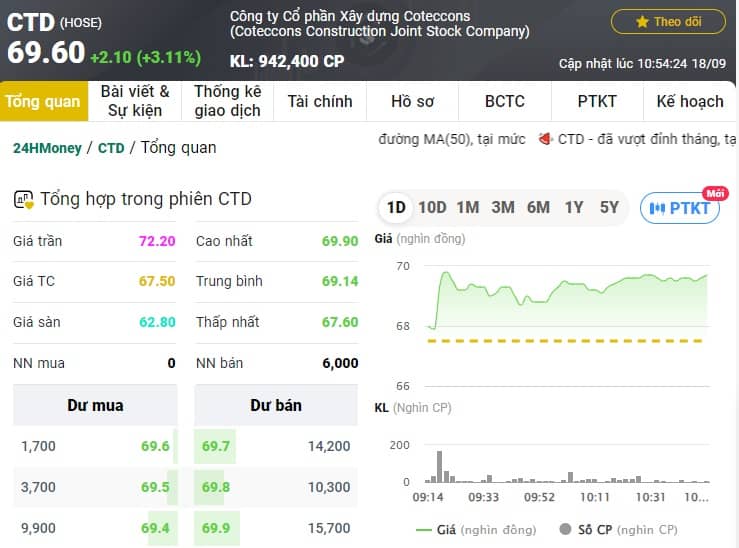Click the CTD ticker symbol in header

coord(31,22)
